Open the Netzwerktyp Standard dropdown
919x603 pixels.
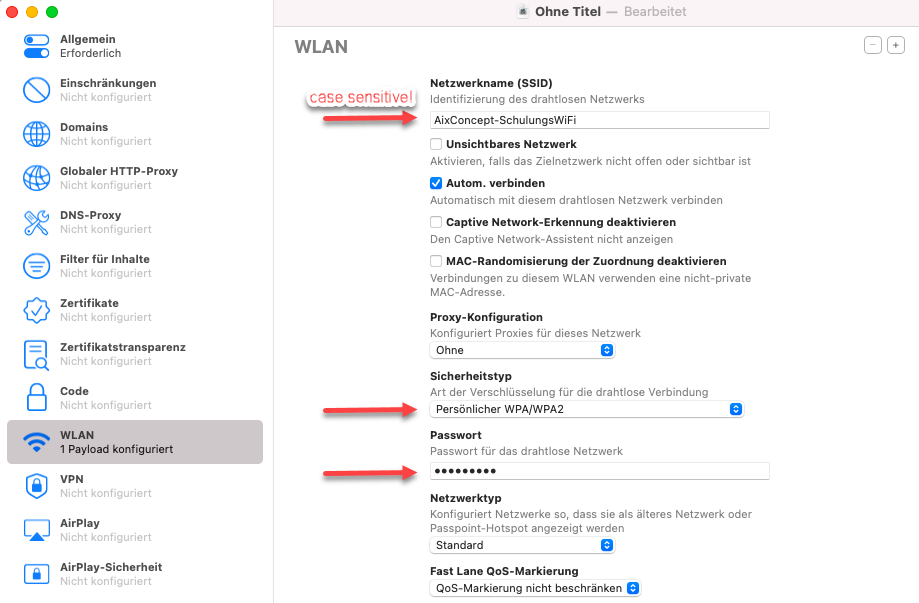point(522,545)
